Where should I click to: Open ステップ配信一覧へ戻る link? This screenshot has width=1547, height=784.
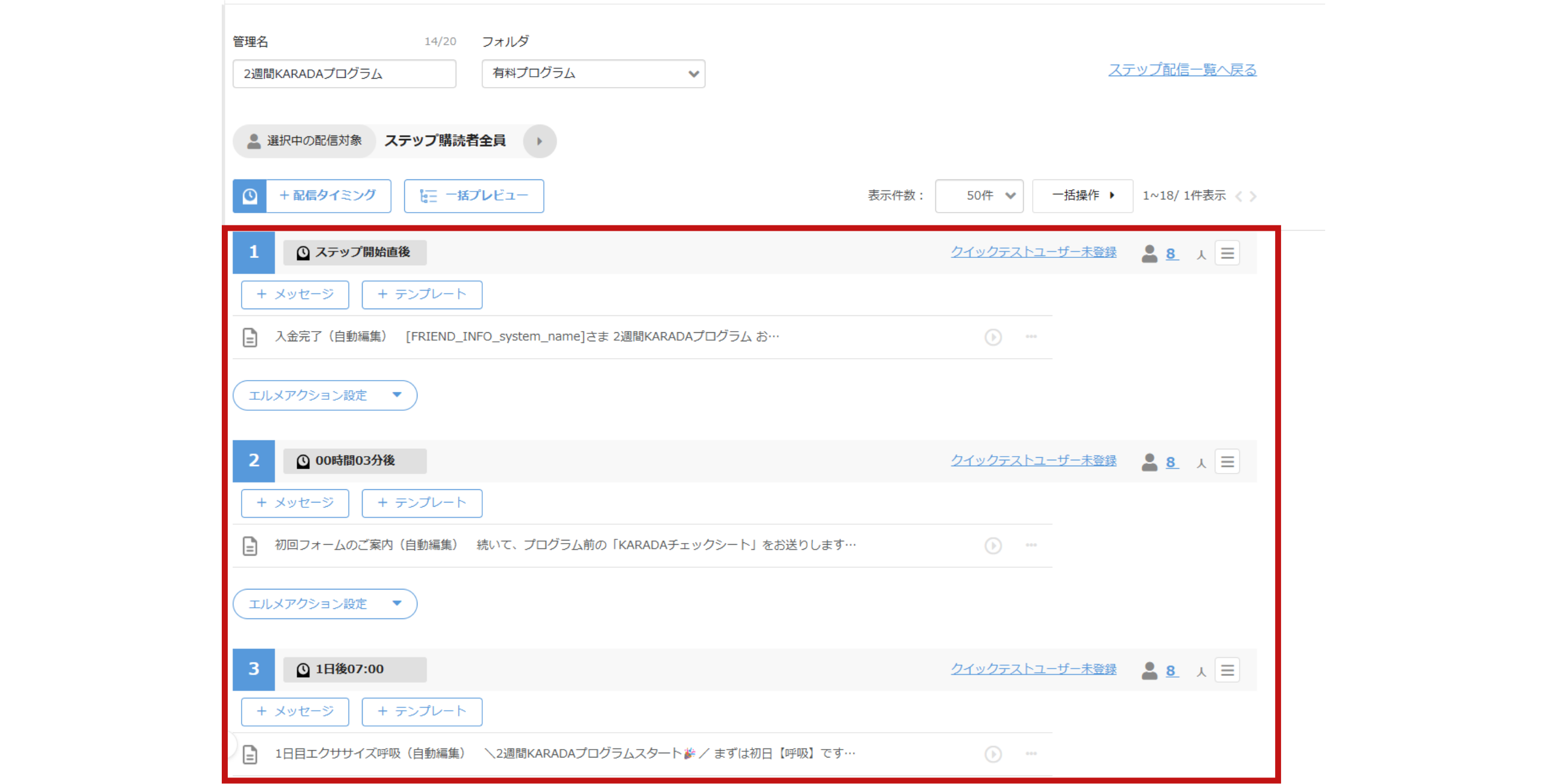(1182, 70)
